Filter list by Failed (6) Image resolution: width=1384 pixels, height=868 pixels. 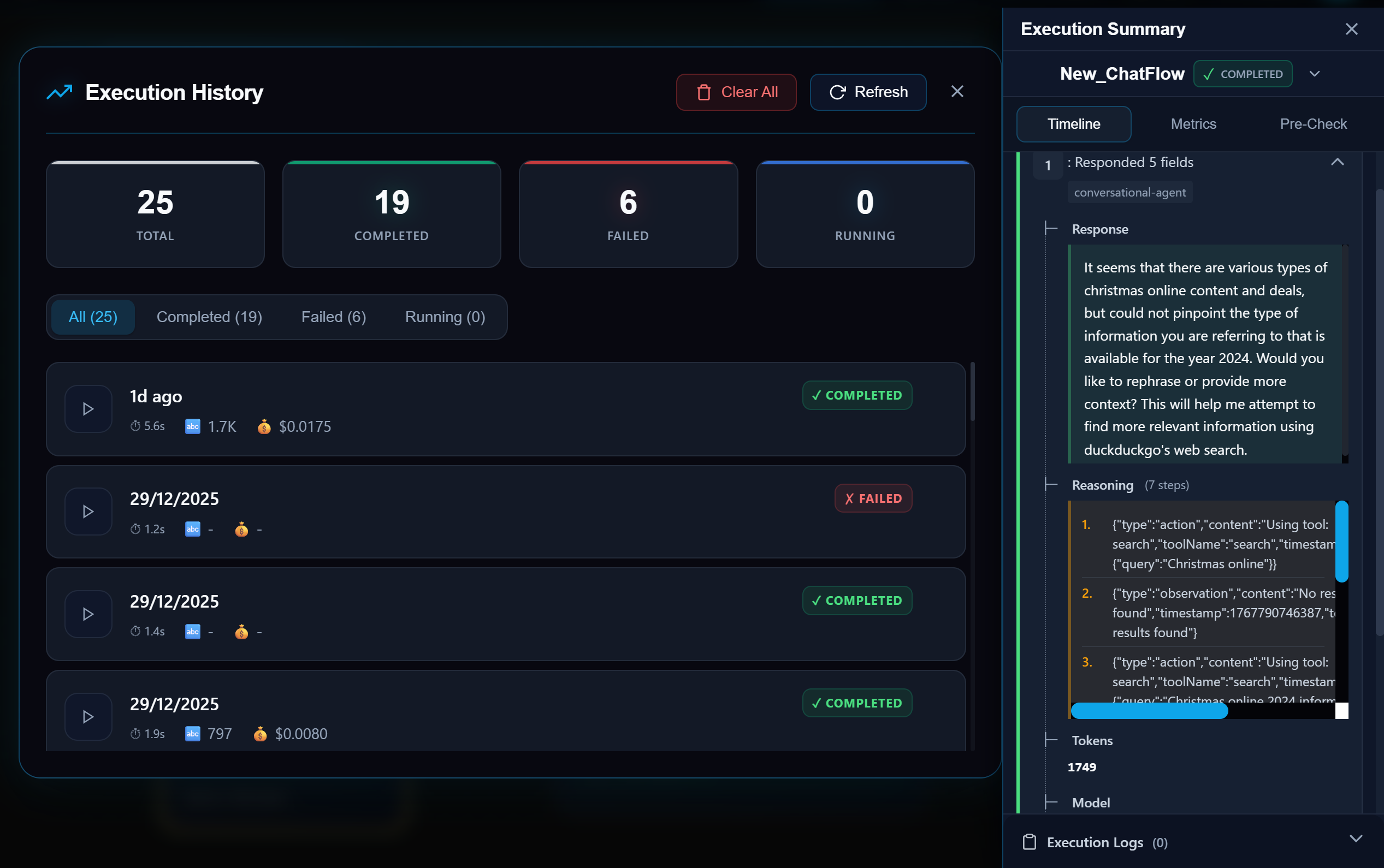333,317
